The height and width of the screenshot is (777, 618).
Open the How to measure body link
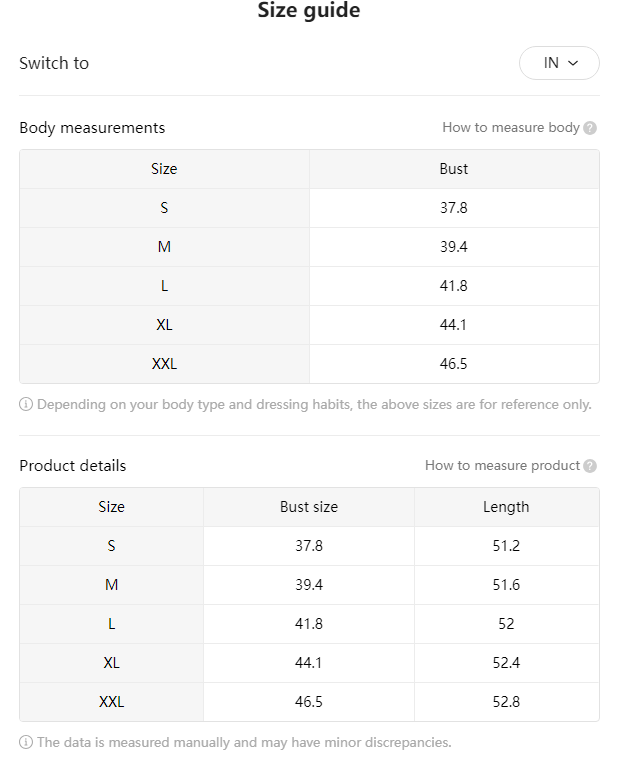510,127
